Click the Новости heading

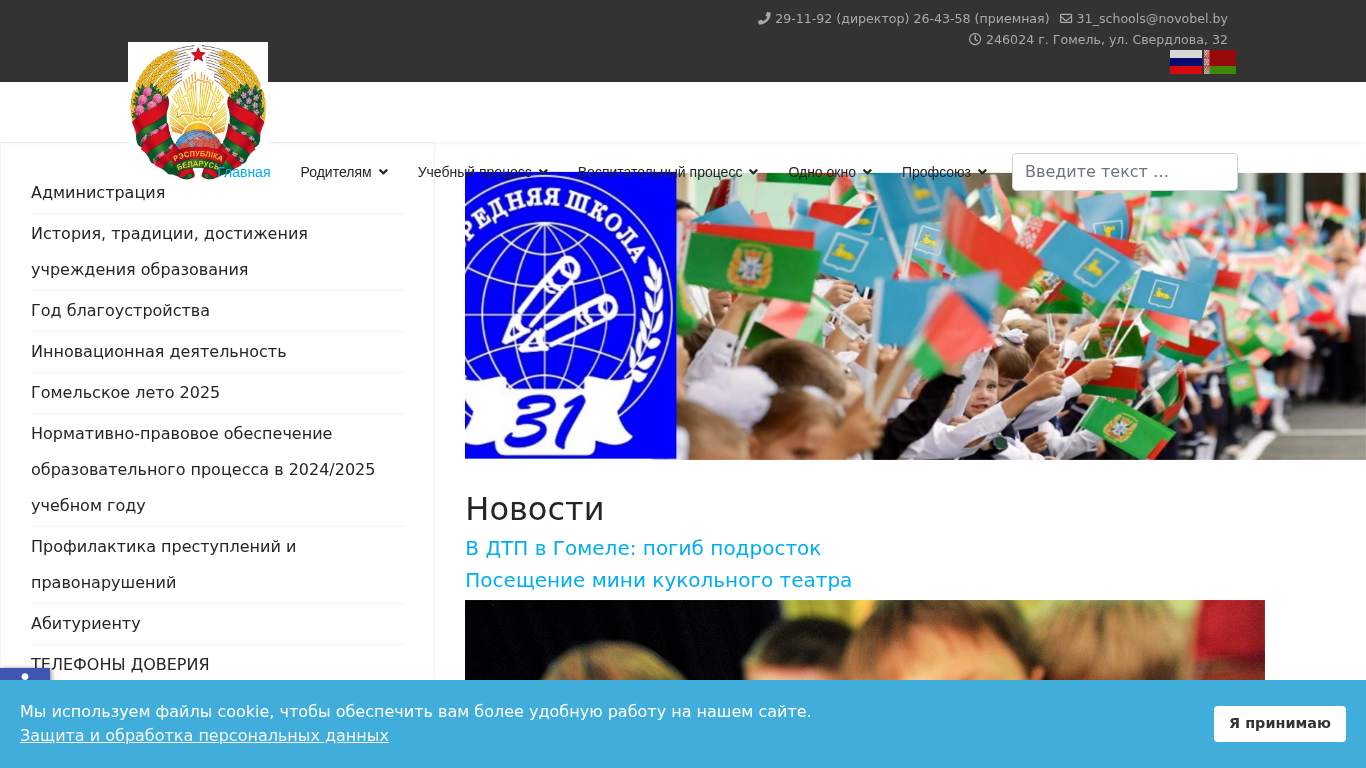coord(535,509)
